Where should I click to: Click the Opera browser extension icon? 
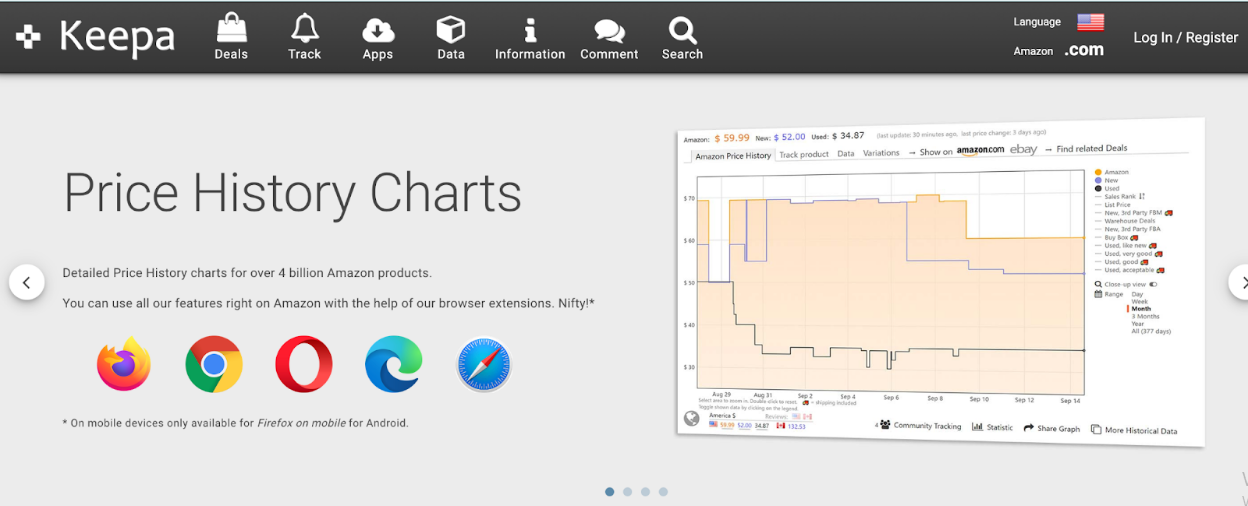coord(304,364)
